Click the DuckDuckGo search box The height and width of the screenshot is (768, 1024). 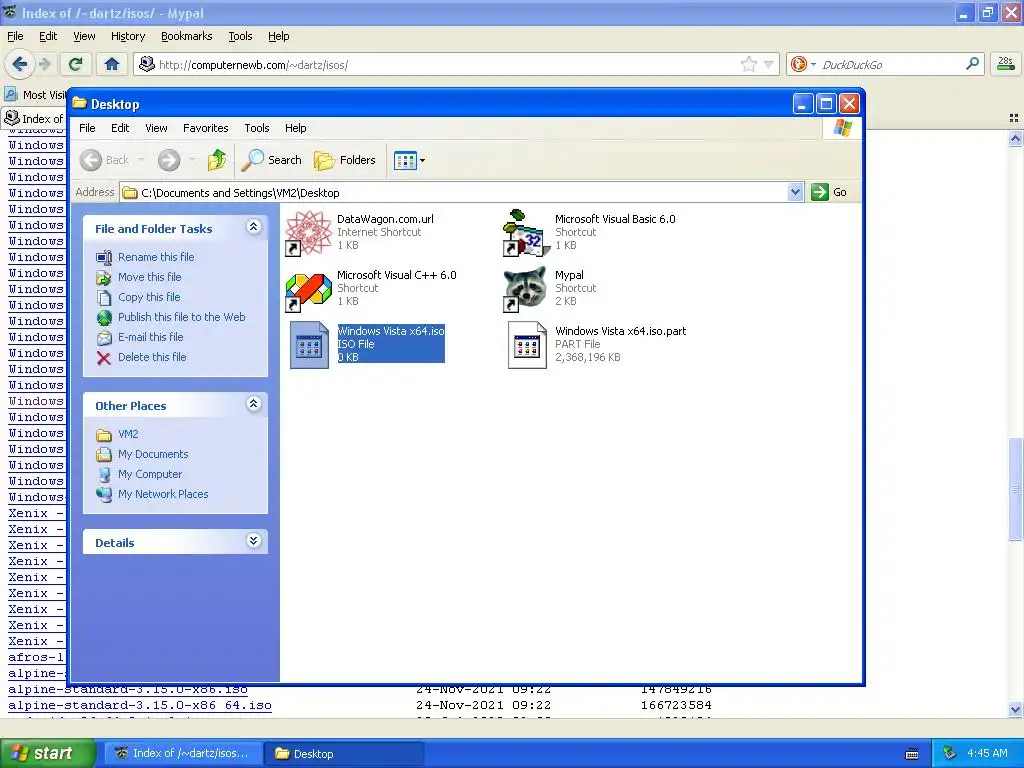891,65
